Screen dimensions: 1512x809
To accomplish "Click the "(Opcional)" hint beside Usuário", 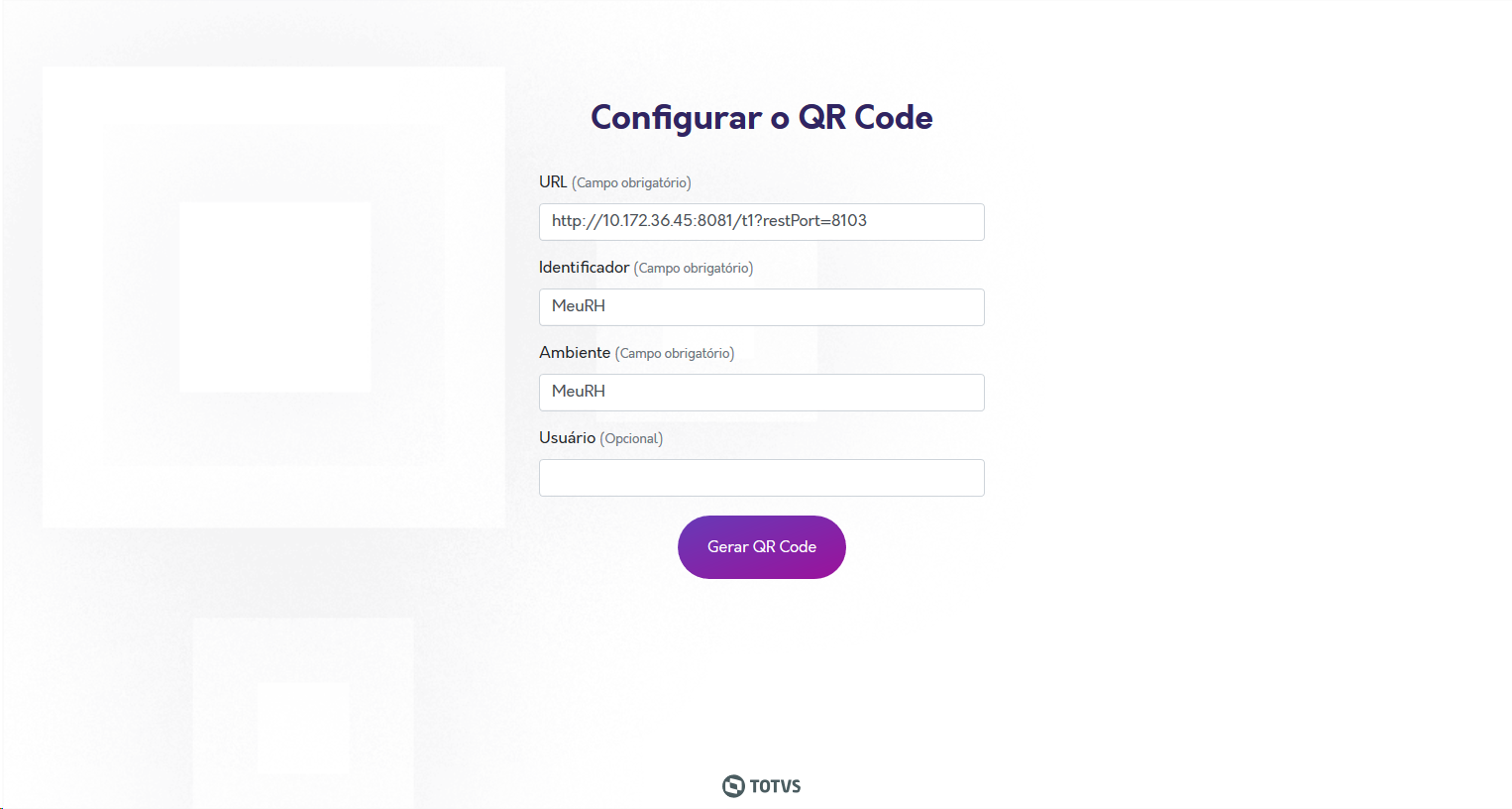I will pos(631,439).
